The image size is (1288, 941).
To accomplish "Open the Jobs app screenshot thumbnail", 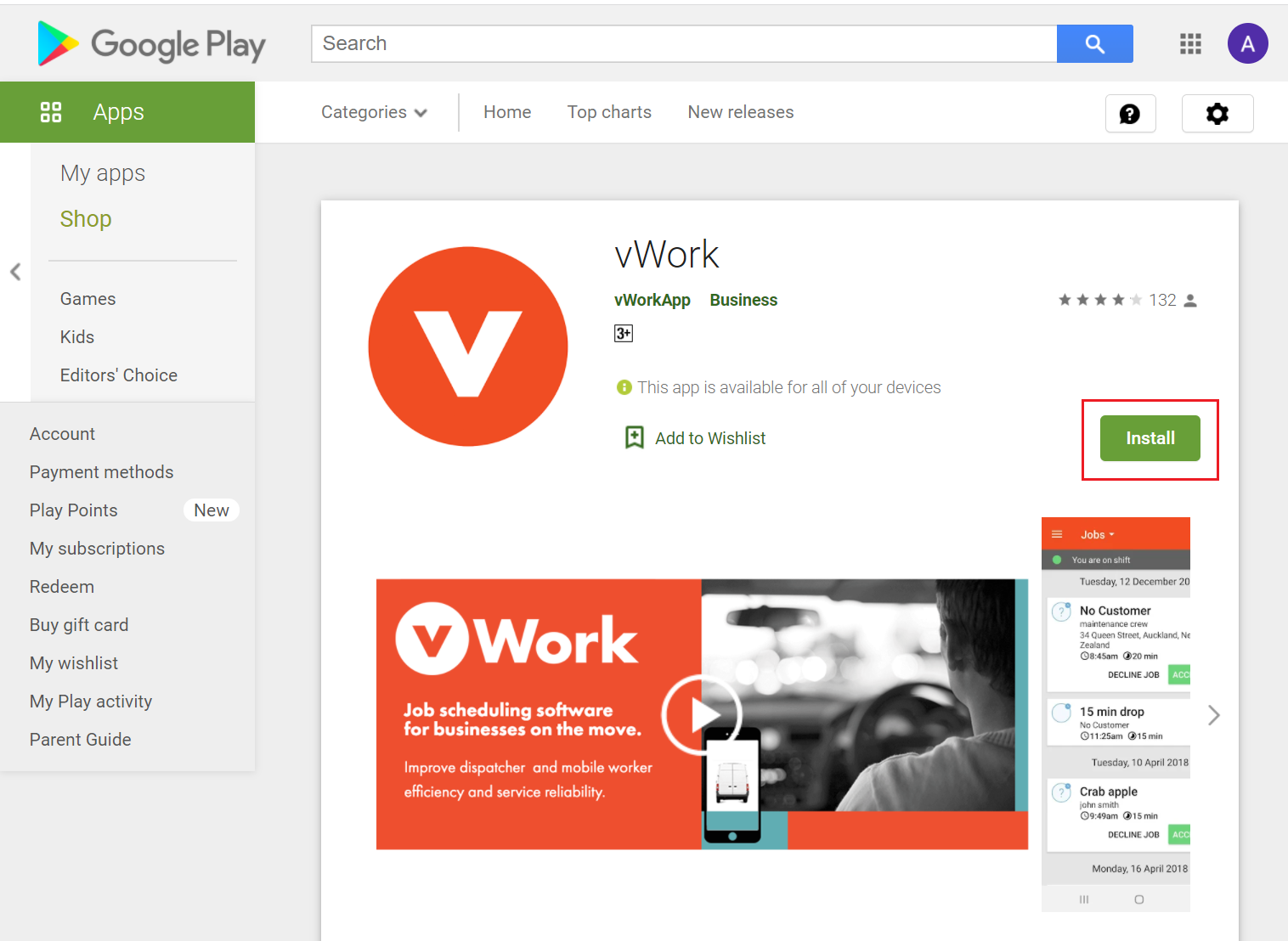I will point(1116,714).
